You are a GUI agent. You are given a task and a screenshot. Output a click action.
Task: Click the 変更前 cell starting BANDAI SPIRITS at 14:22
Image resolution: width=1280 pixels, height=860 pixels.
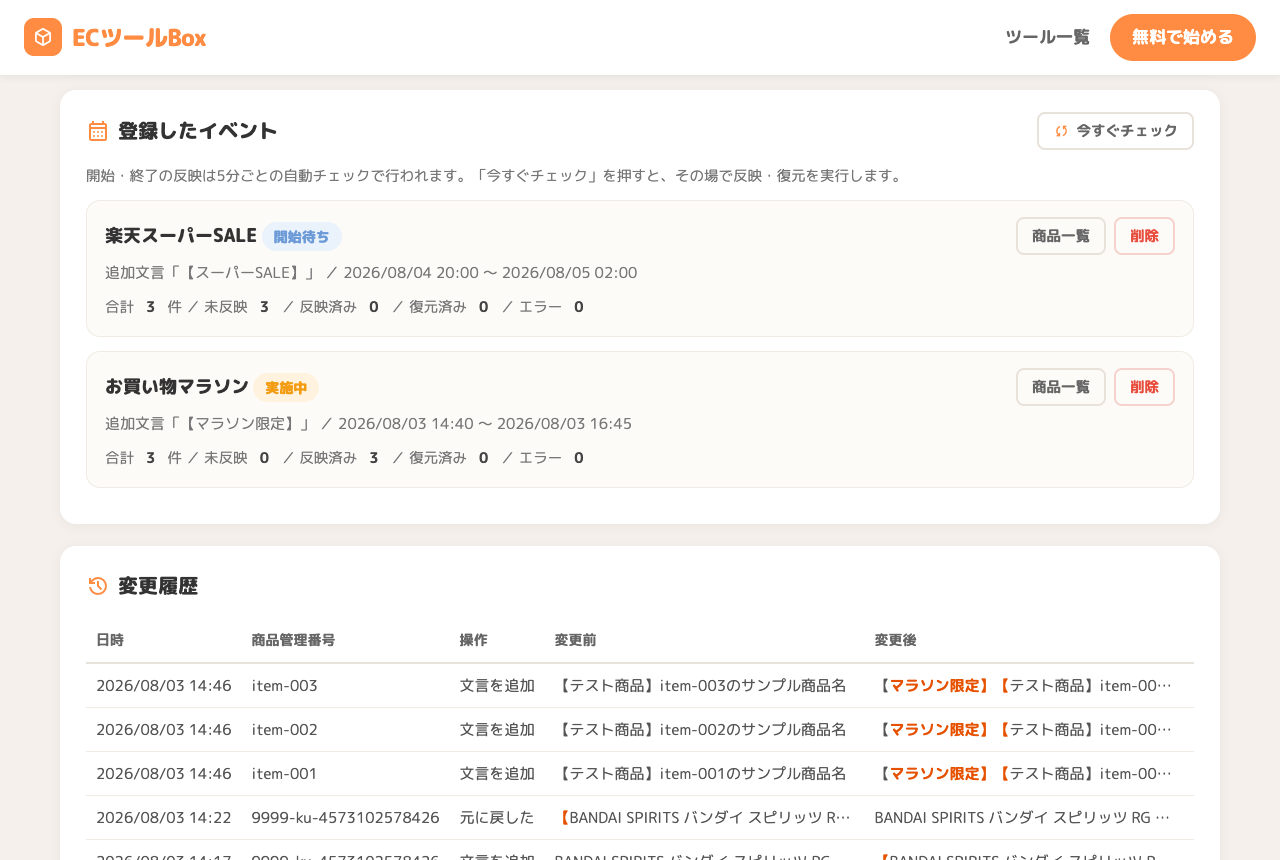click(703, 818)
